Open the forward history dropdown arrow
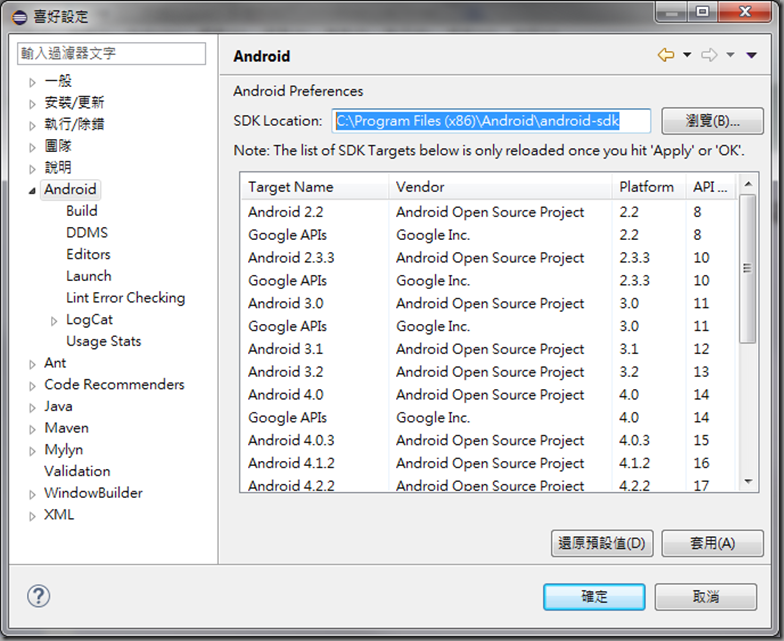This screenshot has height=641, width=784. point(730,54)
